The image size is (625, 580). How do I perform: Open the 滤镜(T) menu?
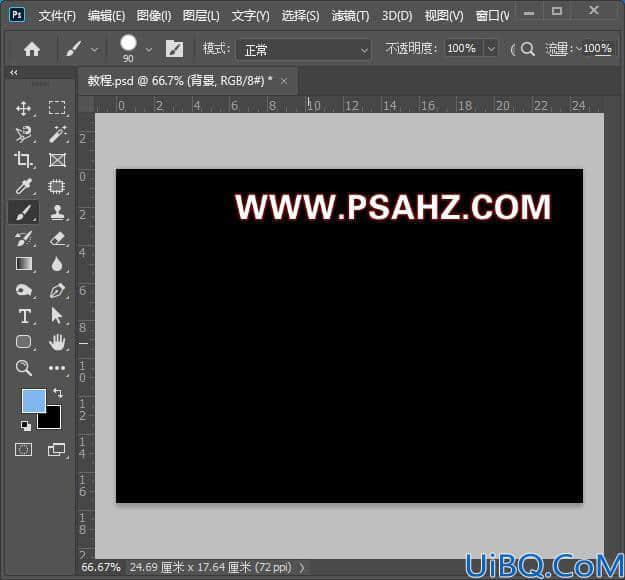pos(350,16)
